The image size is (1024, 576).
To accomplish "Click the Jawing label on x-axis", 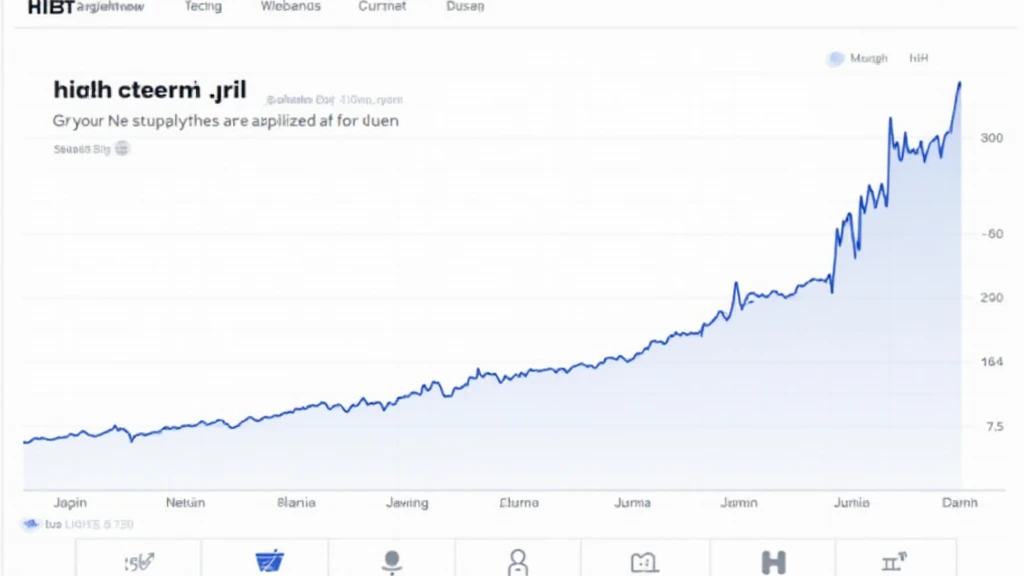I will (407, 503).
